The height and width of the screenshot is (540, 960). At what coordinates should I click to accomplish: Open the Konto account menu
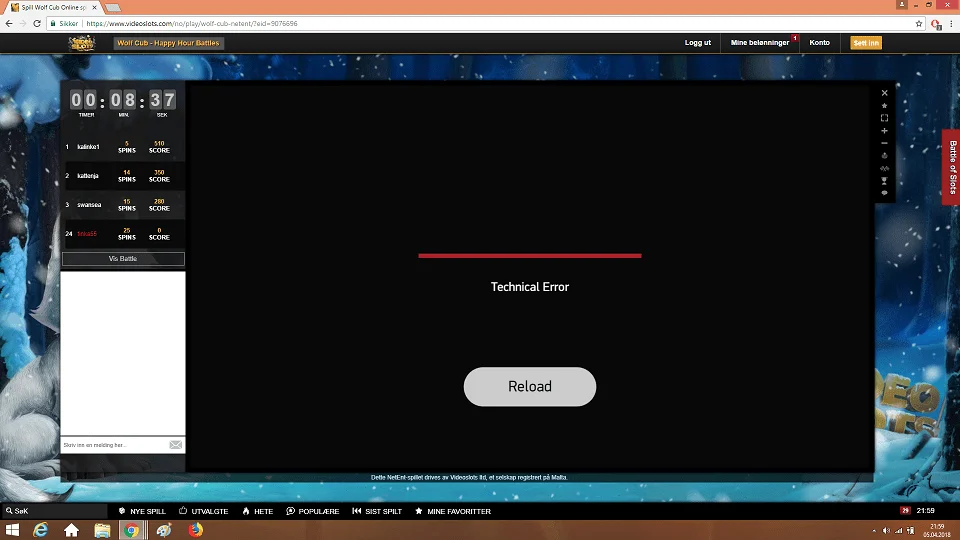(819, 43)
